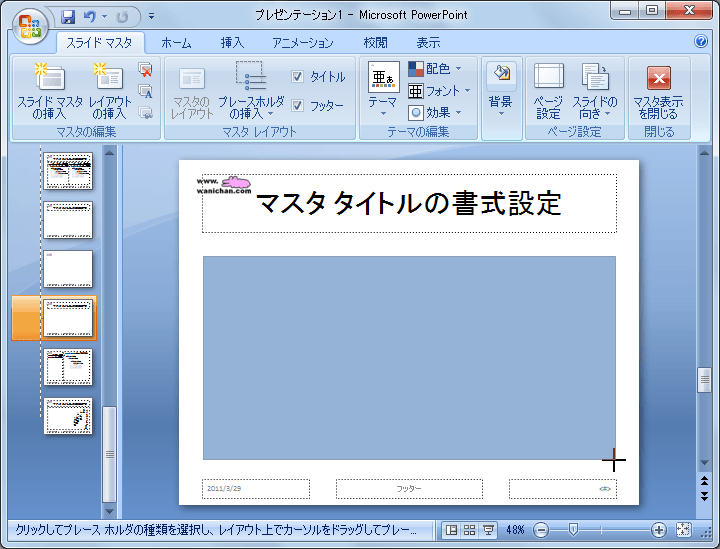The width and height of the screenshot is (720, 549).
Task: Select the last layout thumbnail with picture
Action: click(x=68, y=416)
